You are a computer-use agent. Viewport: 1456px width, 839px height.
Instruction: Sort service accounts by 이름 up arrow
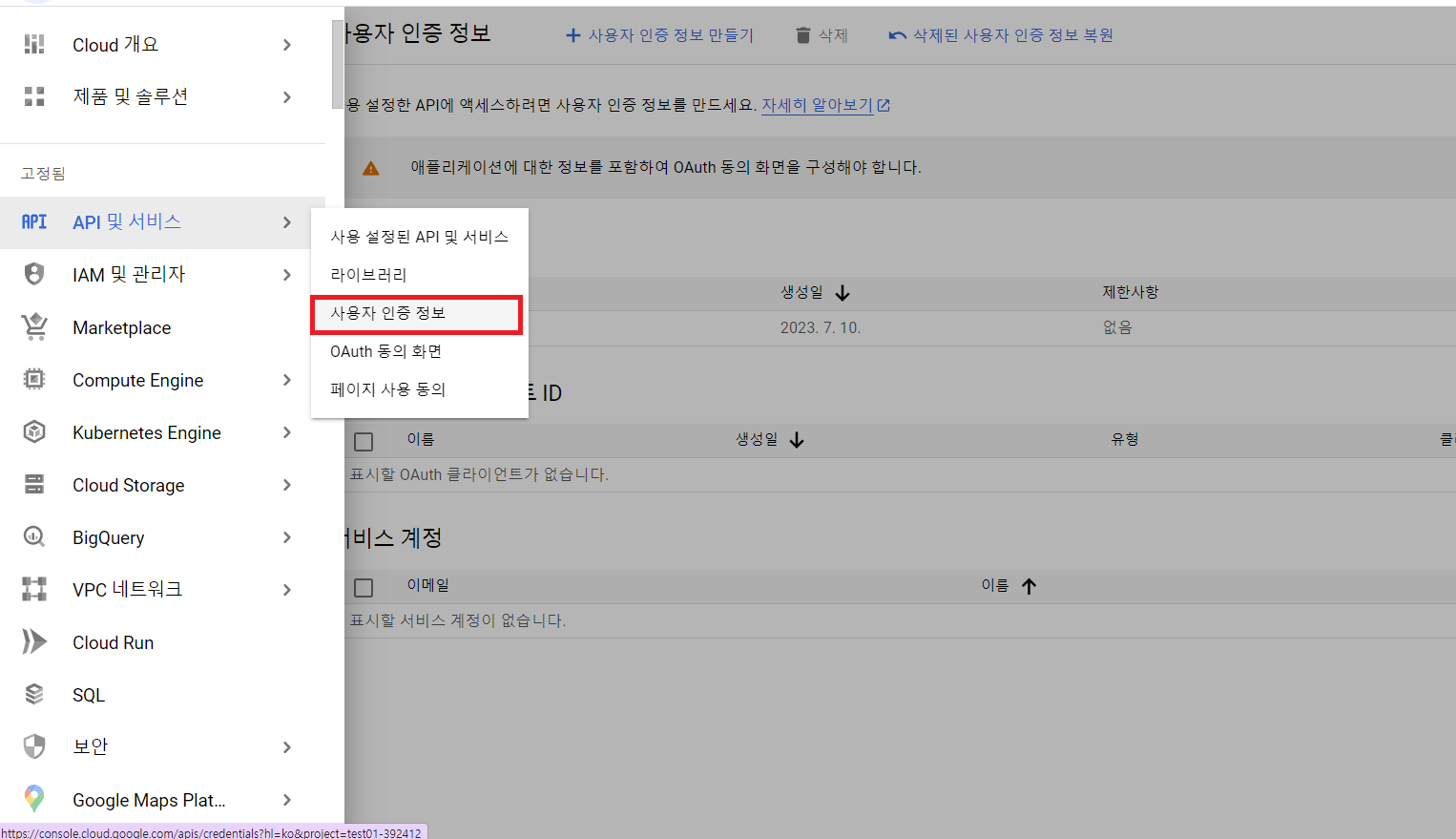(x=1029, y=586)
